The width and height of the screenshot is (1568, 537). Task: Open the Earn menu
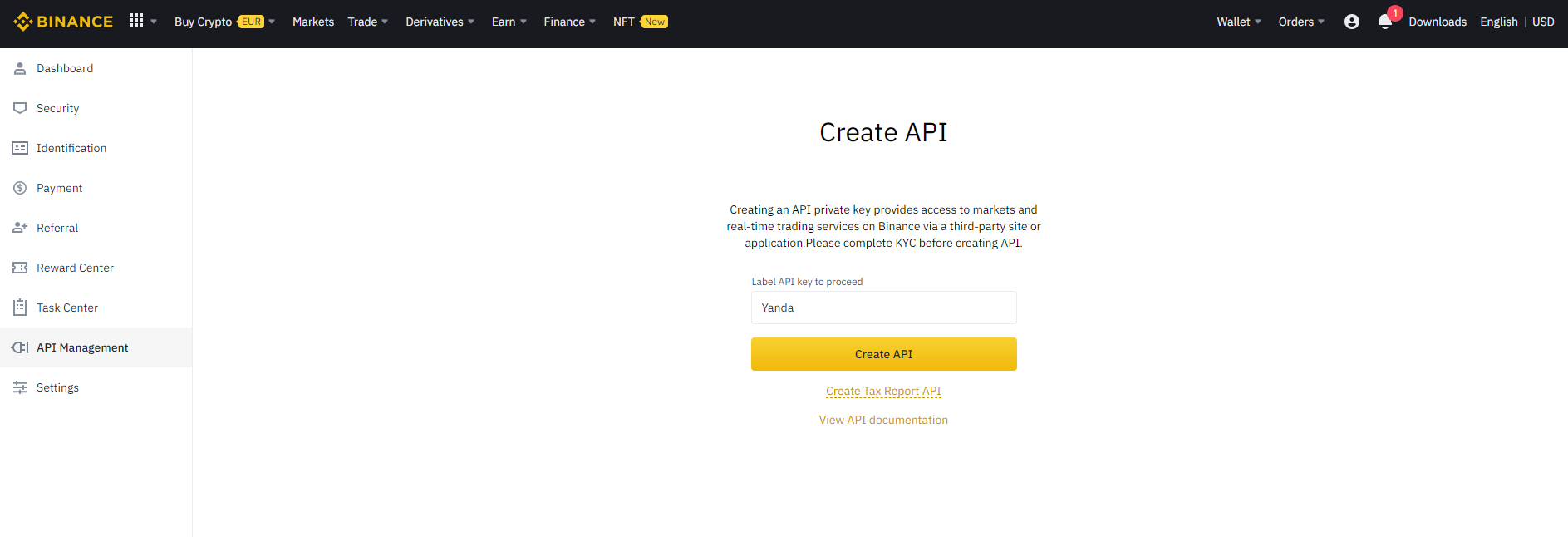pos(504,22)
